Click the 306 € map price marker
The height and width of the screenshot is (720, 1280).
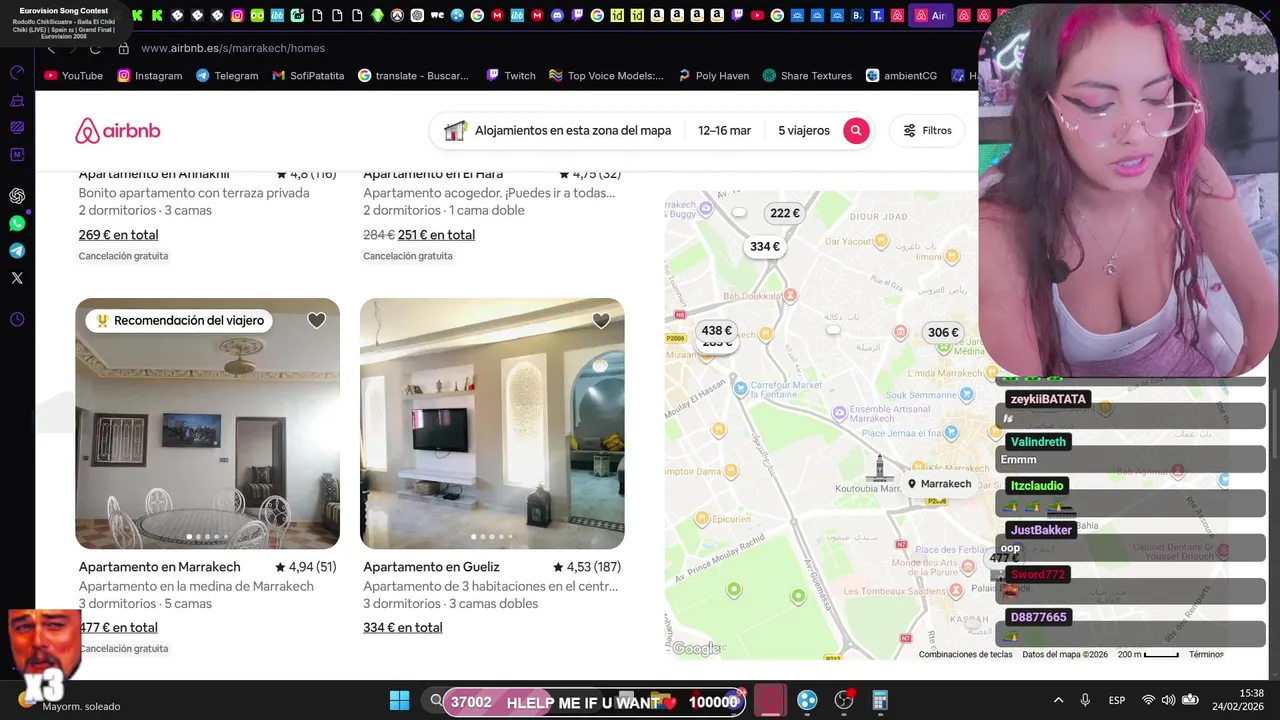(943, 333)
